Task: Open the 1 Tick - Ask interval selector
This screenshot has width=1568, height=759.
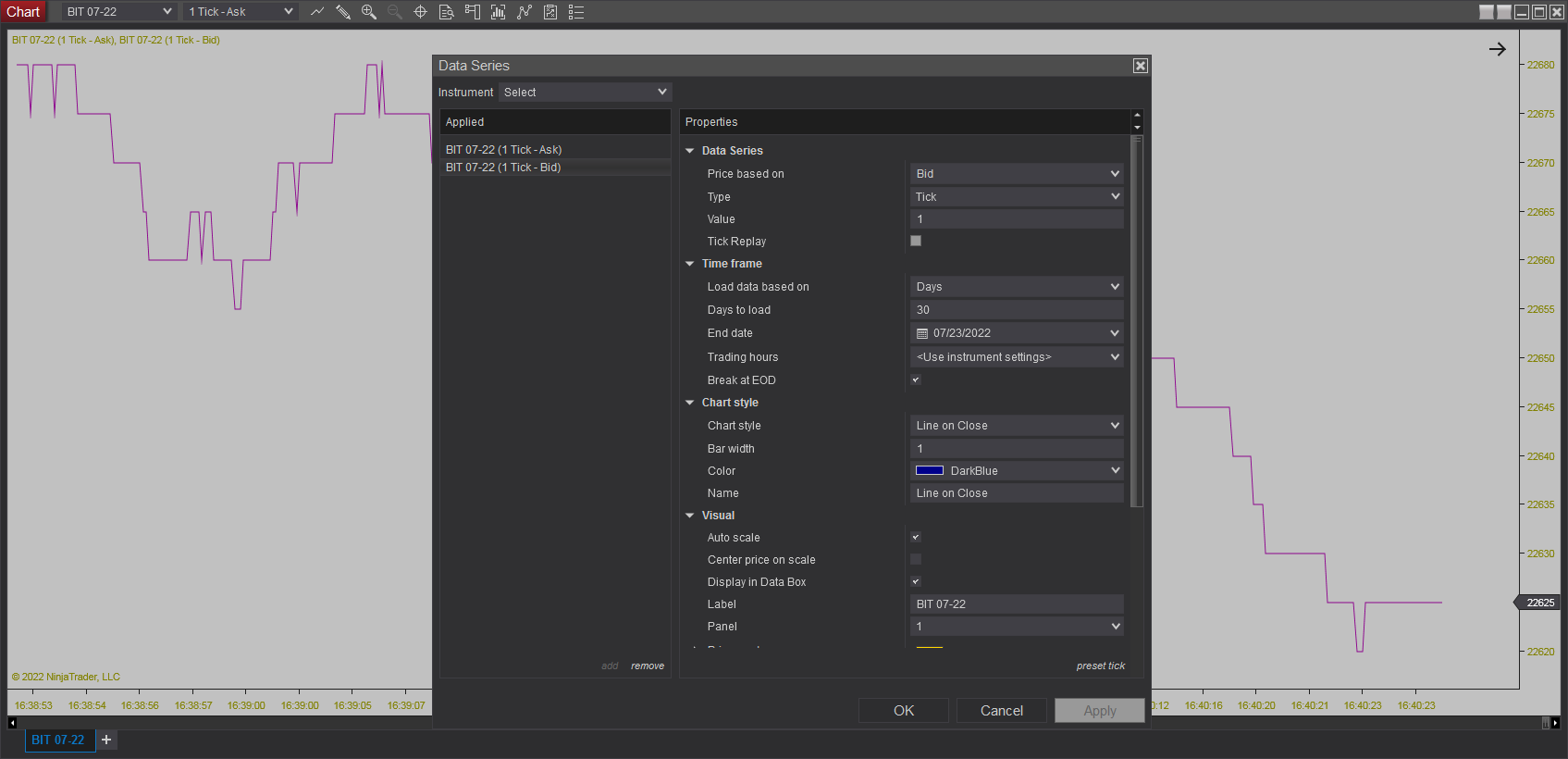Action: pyautogui.click(x=241, y=12)
